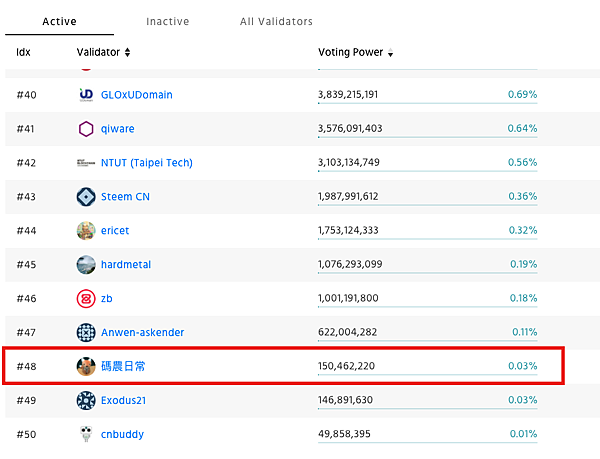Open the 碼農日常 validator link
600x459 pixels.
point(123,366)
